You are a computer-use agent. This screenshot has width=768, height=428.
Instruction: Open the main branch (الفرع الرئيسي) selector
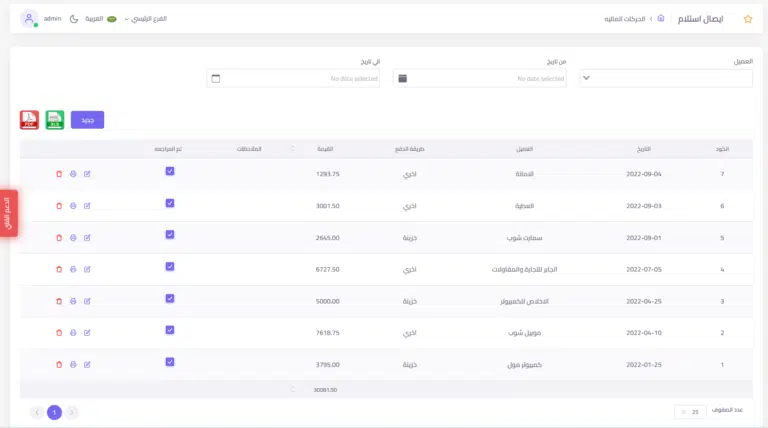(145, 19)
